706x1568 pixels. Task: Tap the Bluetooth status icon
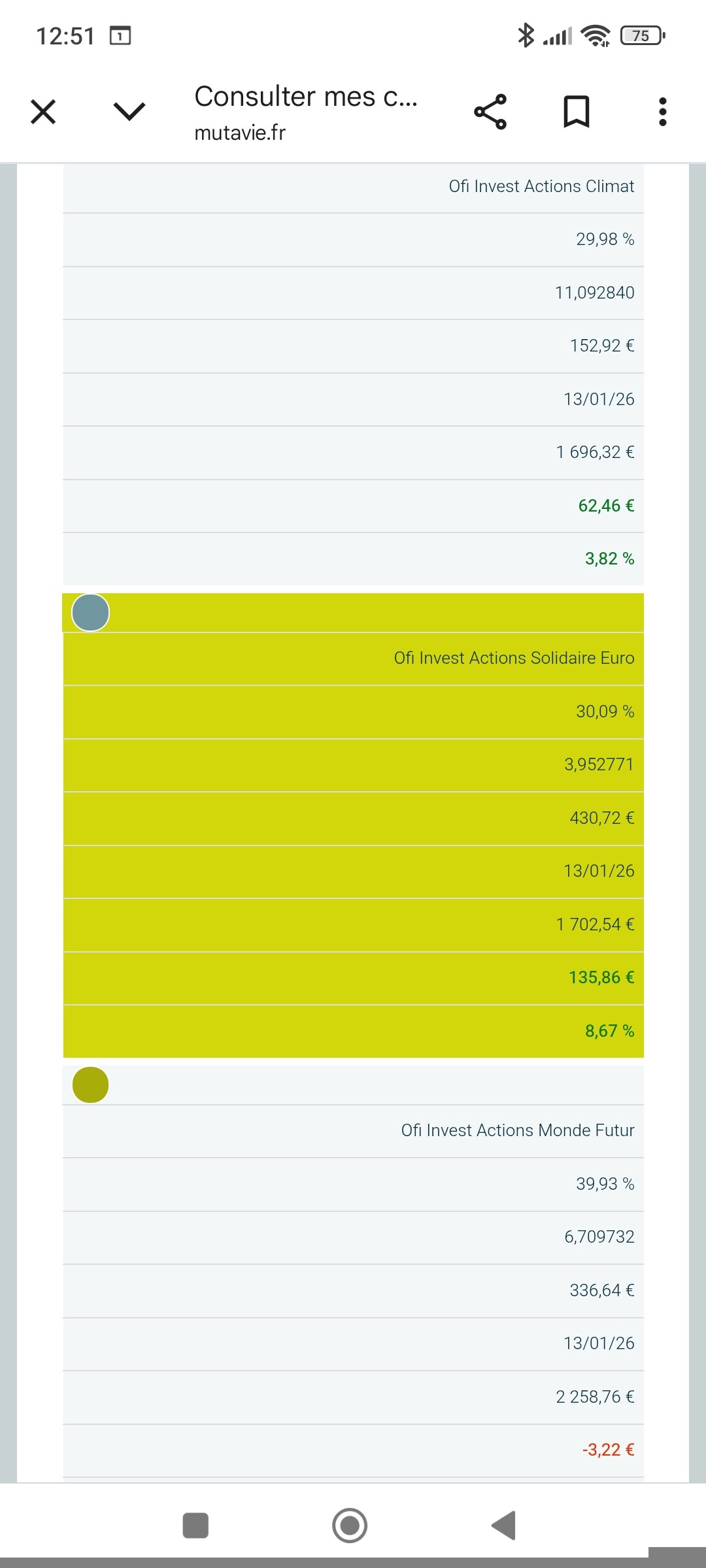526,35
